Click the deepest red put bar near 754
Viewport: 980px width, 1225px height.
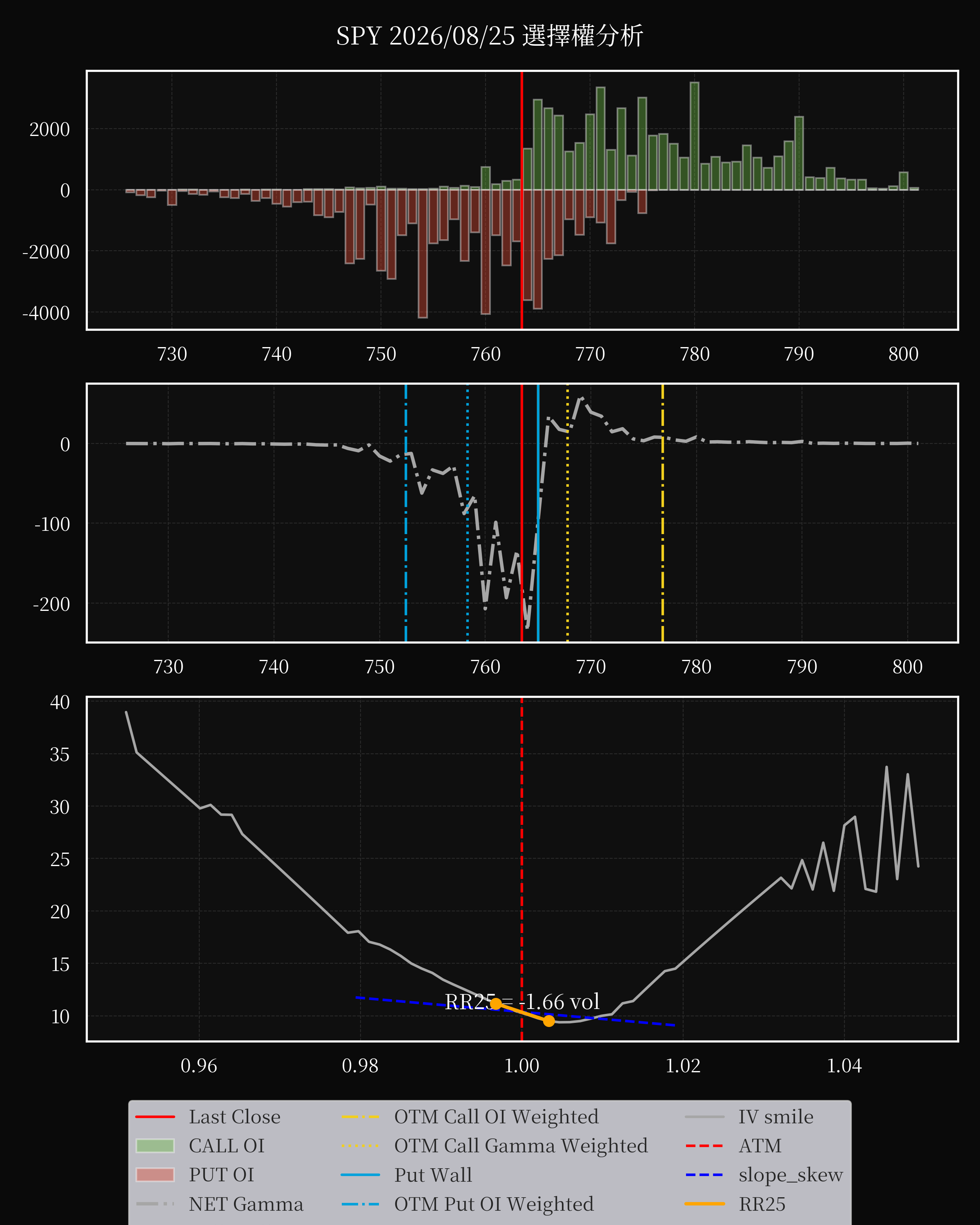coord(423,254)
